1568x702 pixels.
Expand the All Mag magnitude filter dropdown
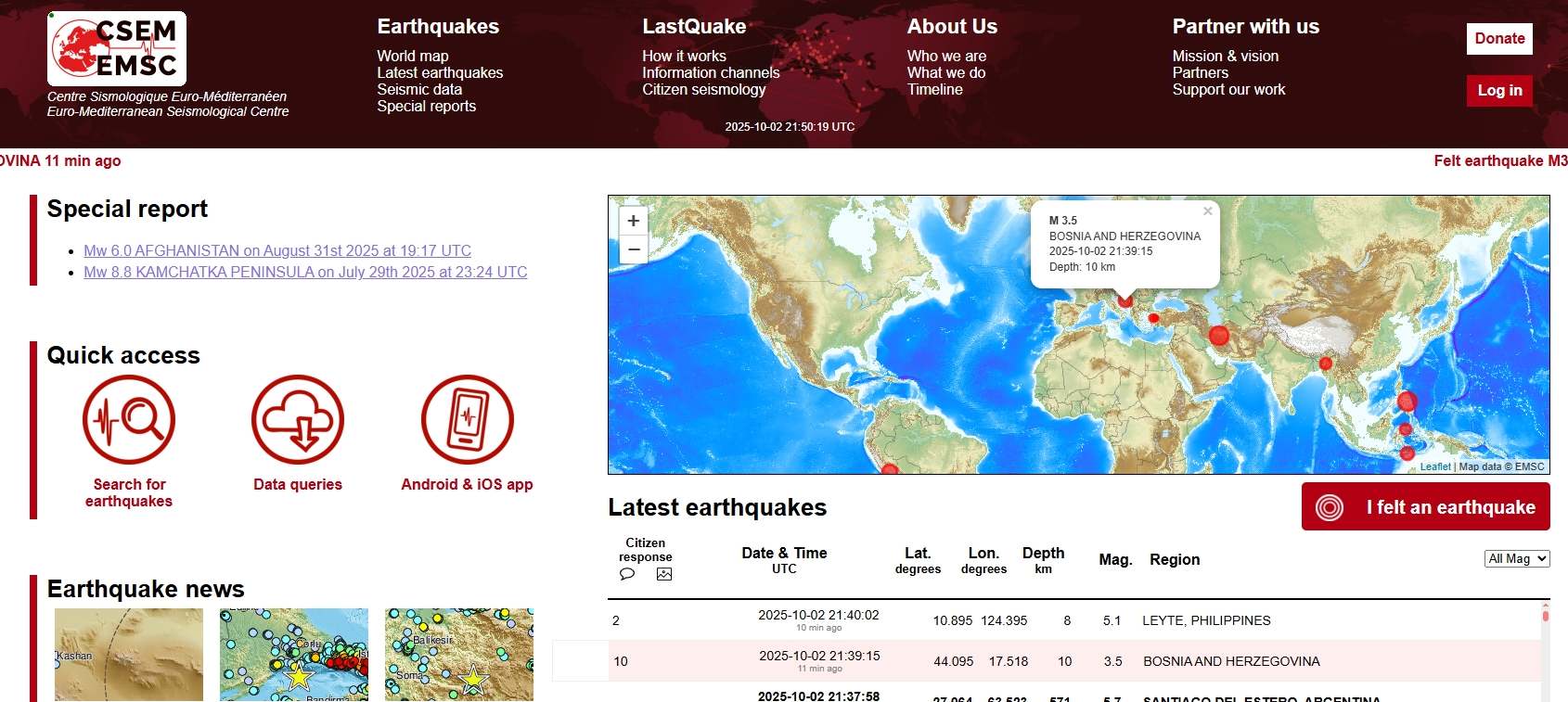[x=1516, y=558]
